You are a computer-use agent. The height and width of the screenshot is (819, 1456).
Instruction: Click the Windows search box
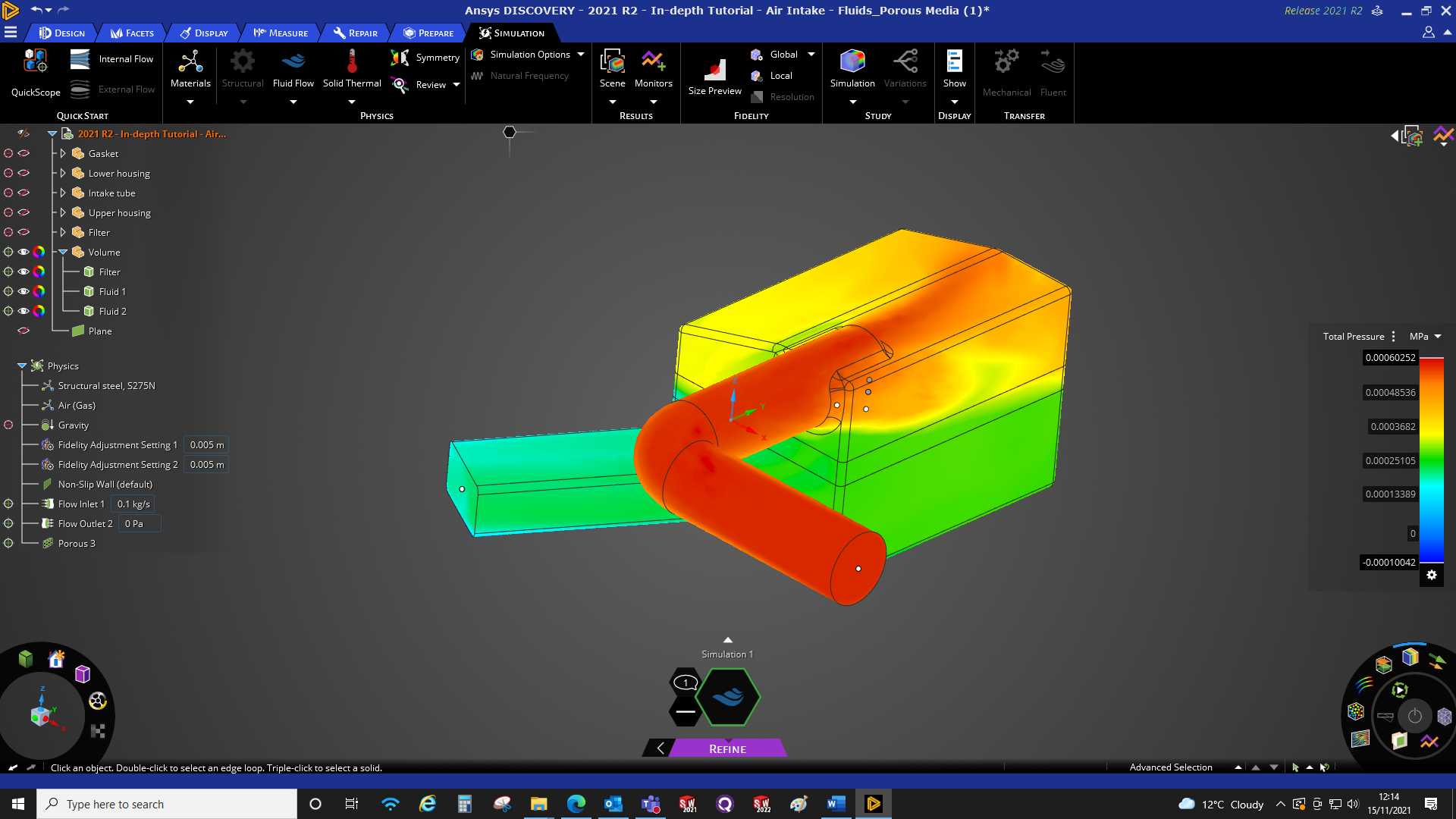[167, 804]
